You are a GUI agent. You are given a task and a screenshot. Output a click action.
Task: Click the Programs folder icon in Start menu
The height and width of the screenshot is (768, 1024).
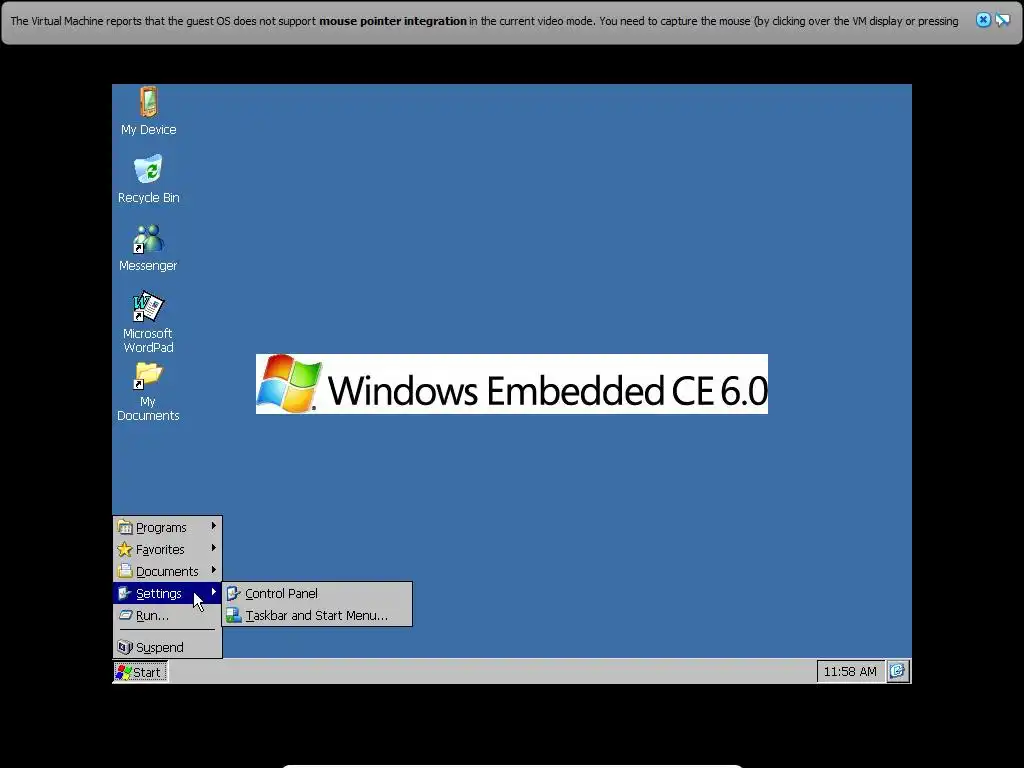point(125,527)
